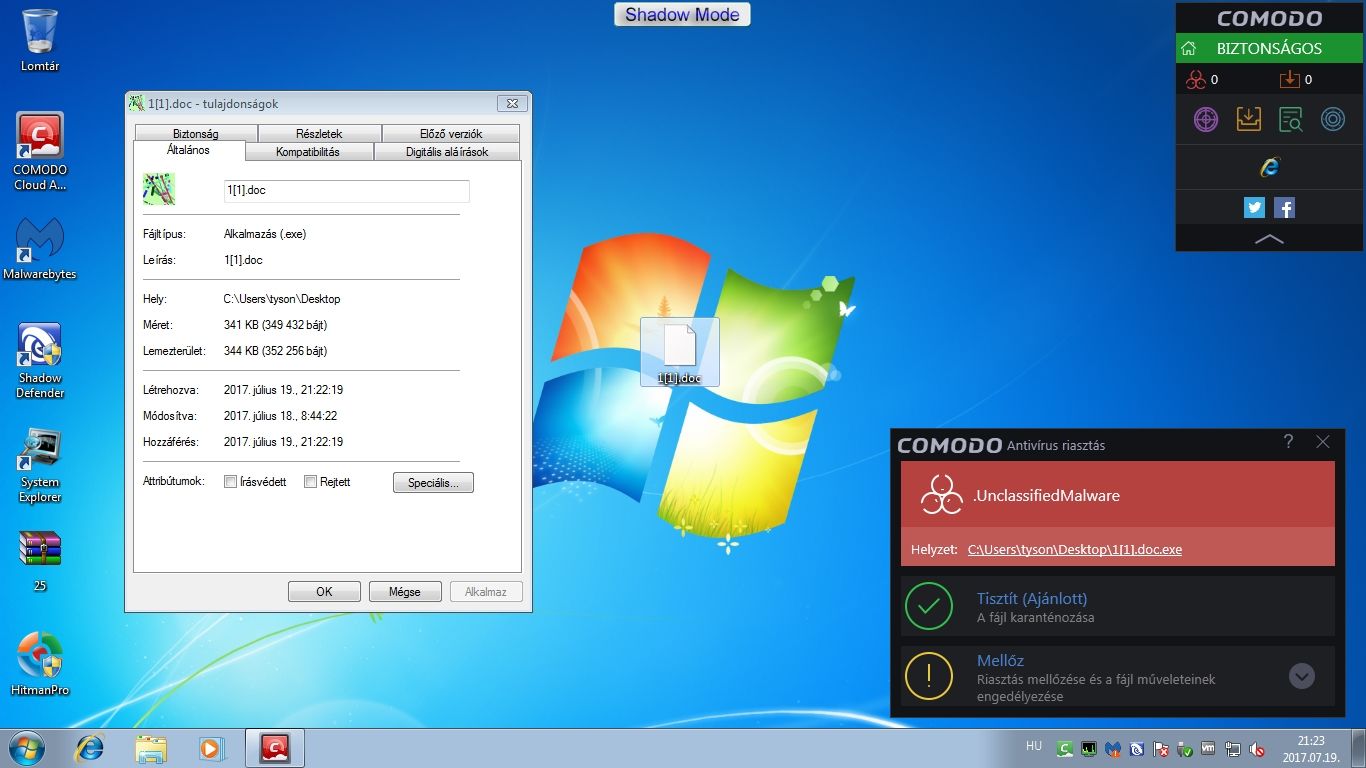
Task: Click Mégse to cancel properties dialog
Action: (x=405, y=592)
